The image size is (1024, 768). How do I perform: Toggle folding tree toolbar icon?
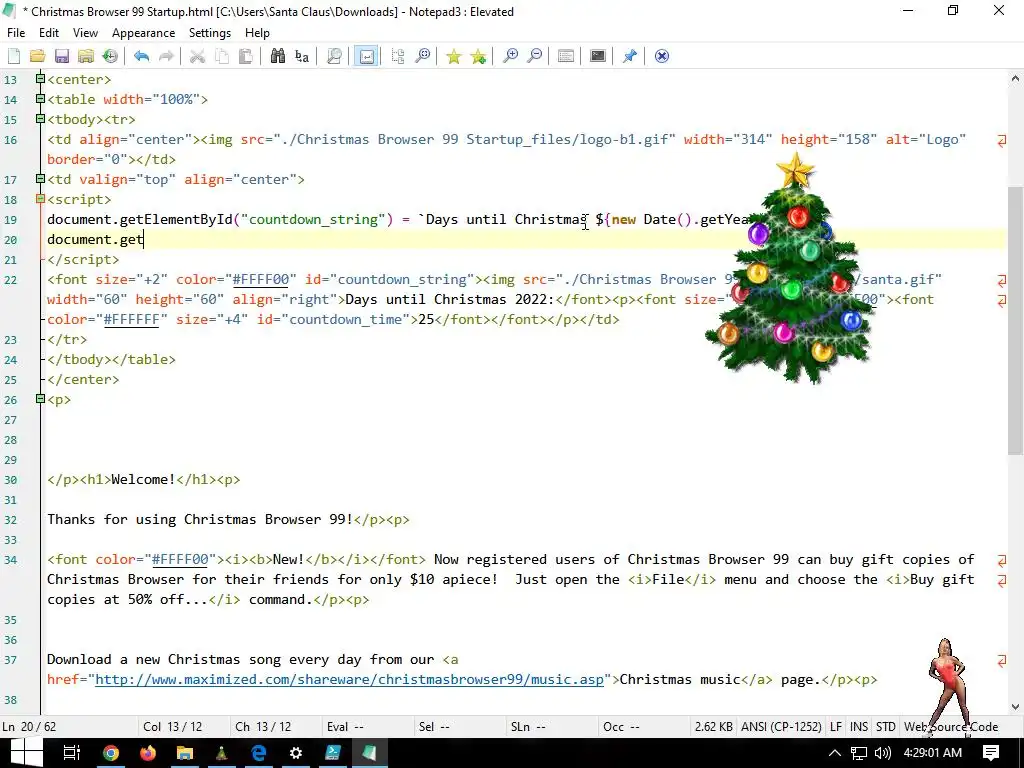[398, 56]
